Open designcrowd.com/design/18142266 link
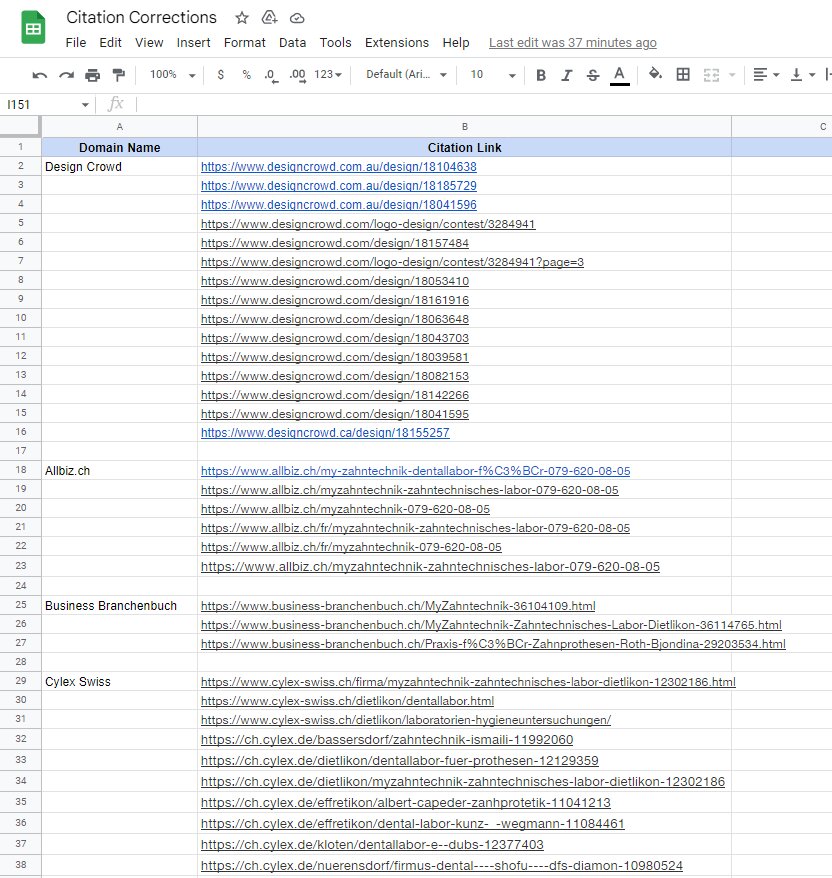 (x=335, y=395)
